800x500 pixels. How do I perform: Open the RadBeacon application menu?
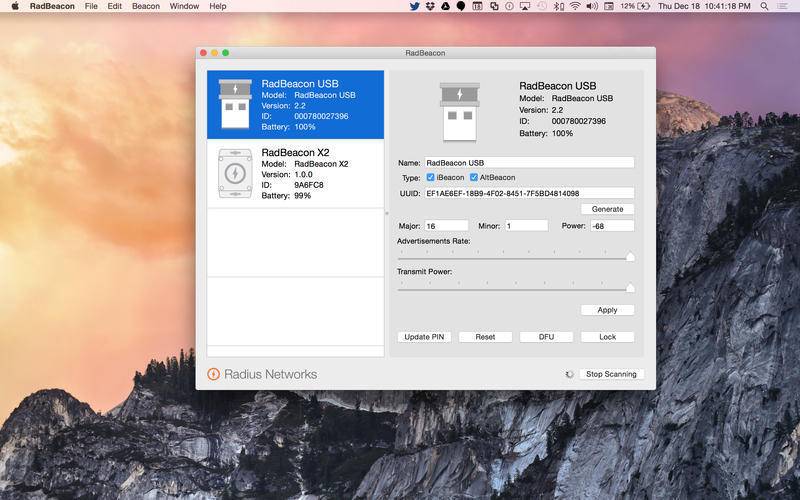(52, 6)
